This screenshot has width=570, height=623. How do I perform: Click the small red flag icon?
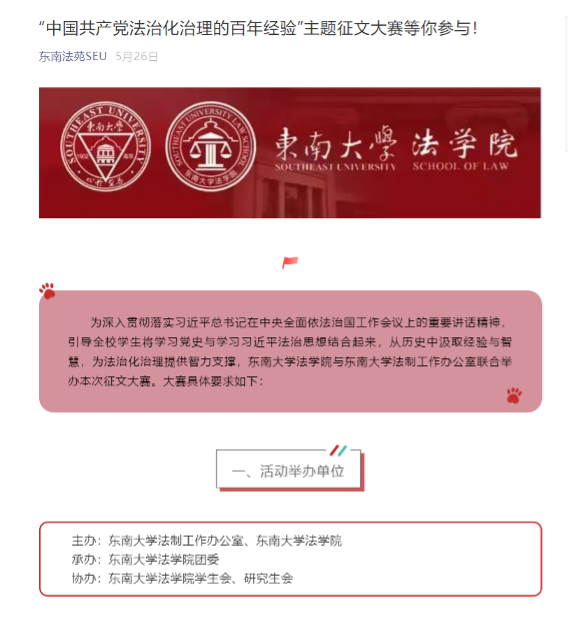(x=290, y=262)
